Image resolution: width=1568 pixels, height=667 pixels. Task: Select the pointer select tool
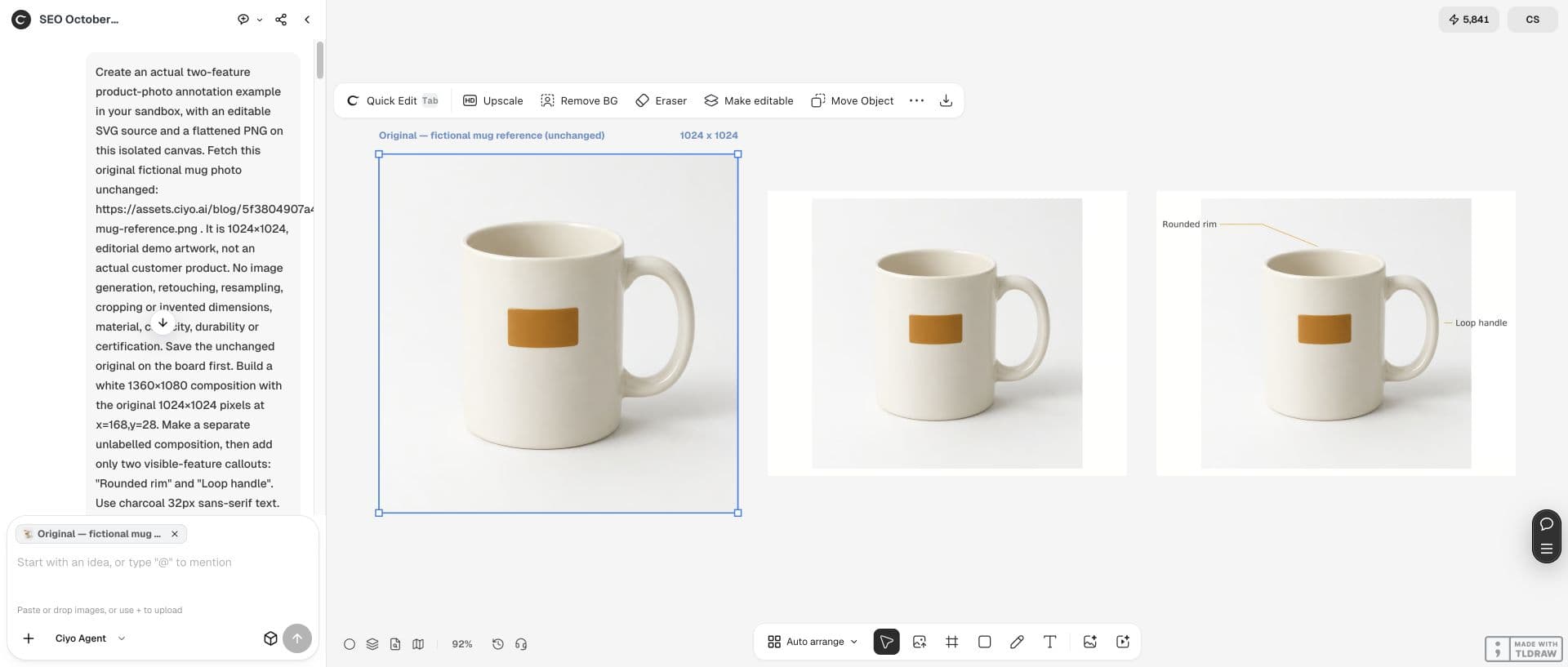[x=886, y=642]
